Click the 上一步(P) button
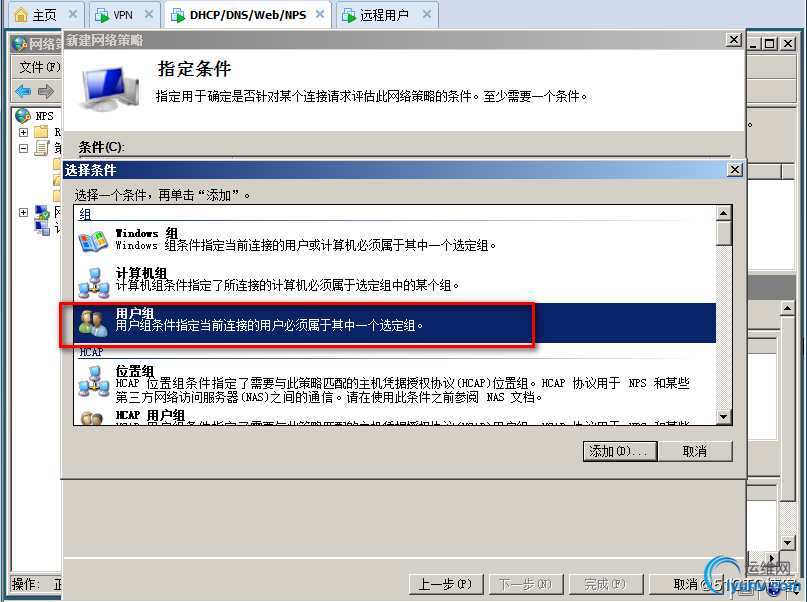This screenshot has height=602, width=807. (x=446, y=585)
